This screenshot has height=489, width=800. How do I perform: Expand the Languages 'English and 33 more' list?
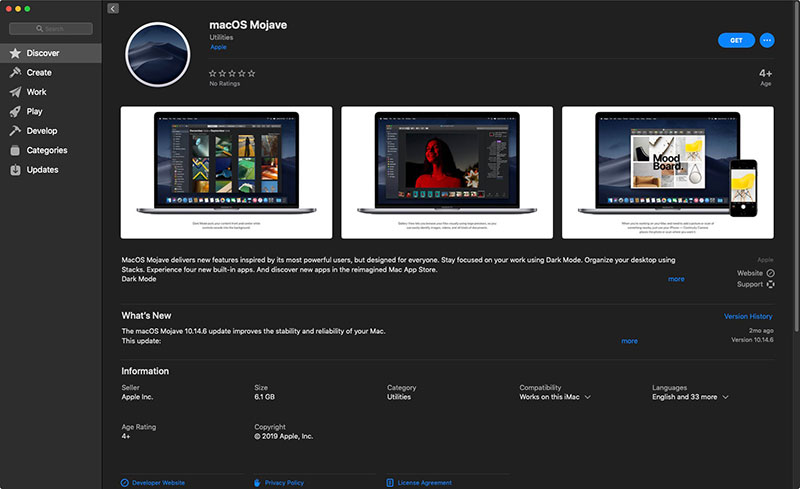[725, 397]
